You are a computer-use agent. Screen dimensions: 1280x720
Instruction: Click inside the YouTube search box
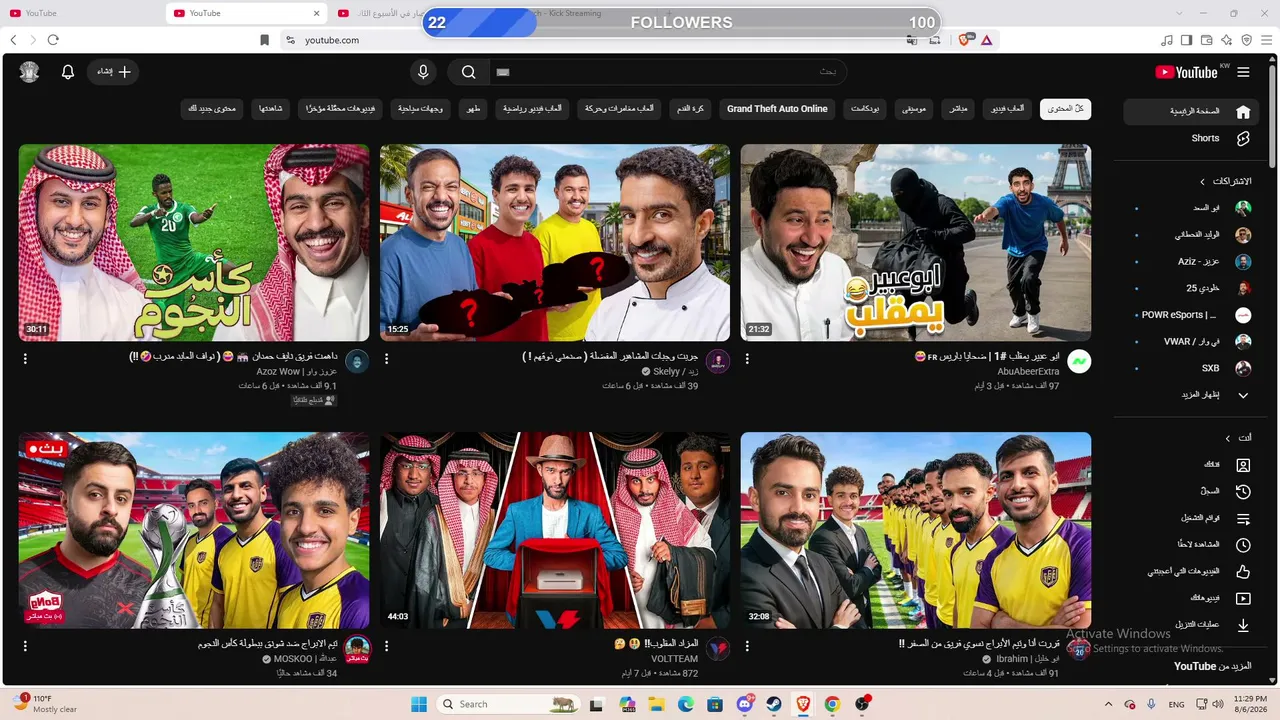[667, 72]
